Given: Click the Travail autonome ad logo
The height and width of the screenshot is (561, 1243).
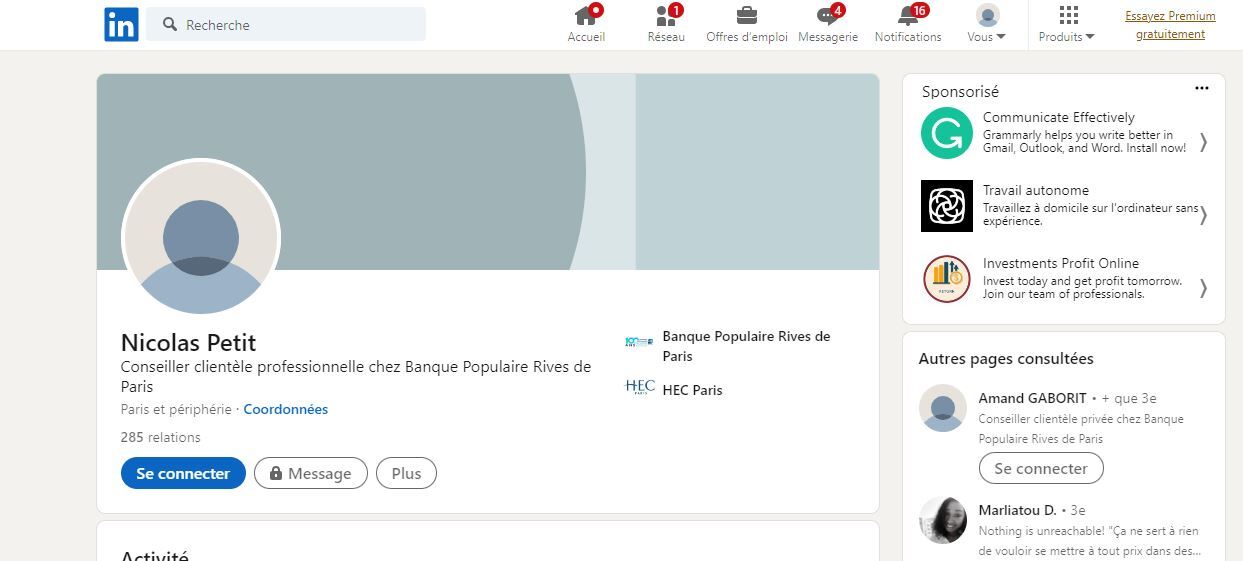Looking at the screenshot, I should (x=946, y=206).
